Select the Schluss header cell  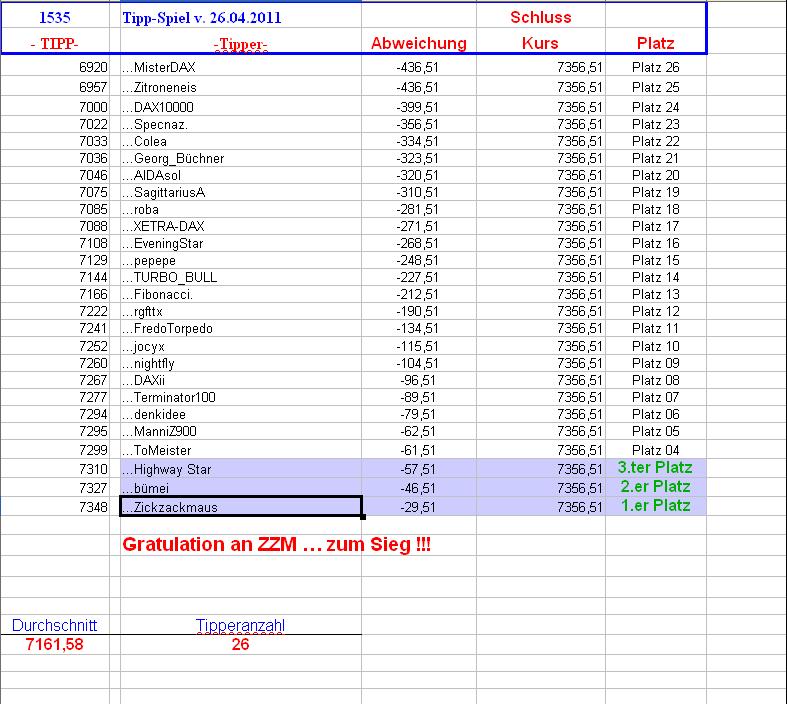point(541,17)
